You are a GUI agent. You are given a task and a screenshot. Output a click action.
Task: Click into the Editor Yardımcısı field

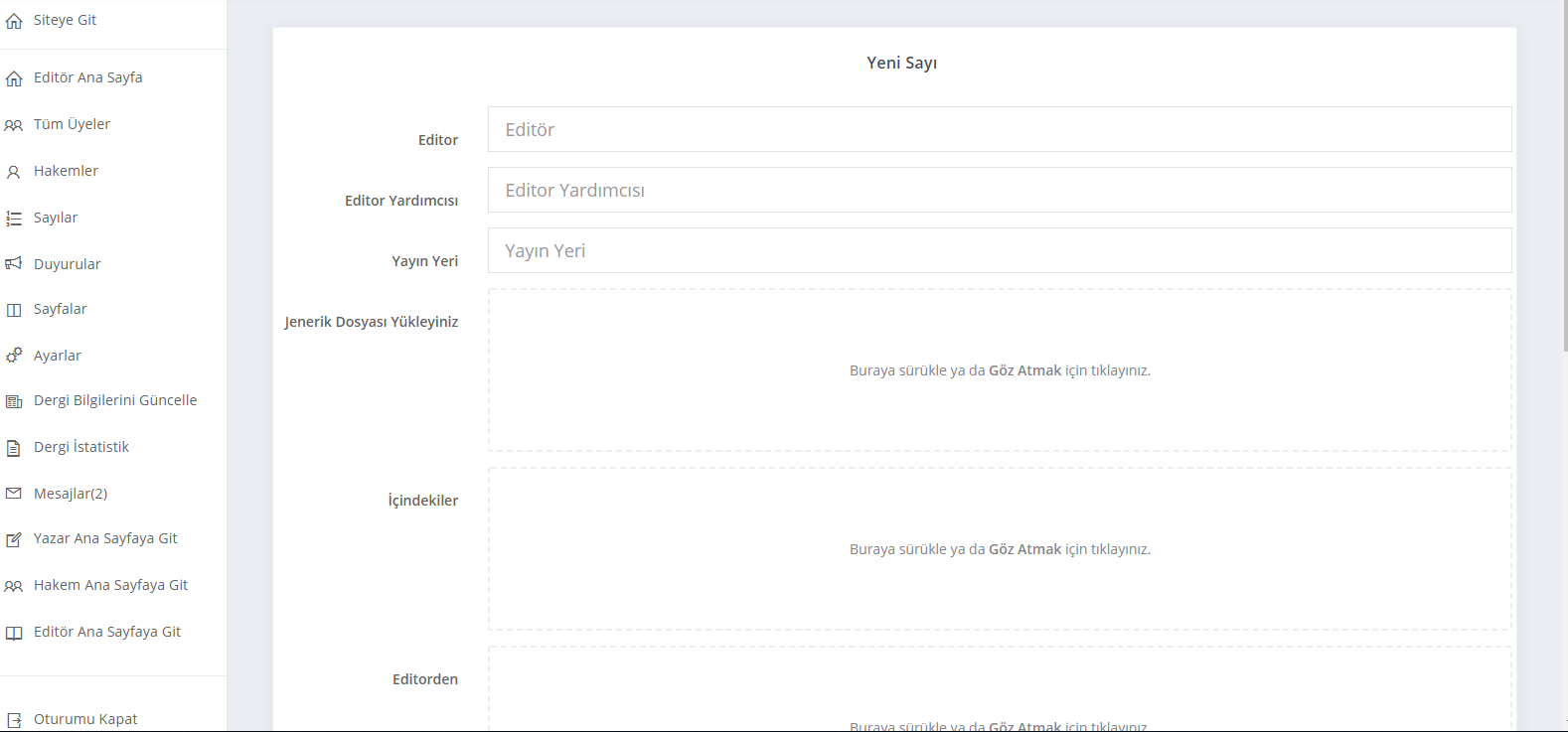(x=999, y=190)
